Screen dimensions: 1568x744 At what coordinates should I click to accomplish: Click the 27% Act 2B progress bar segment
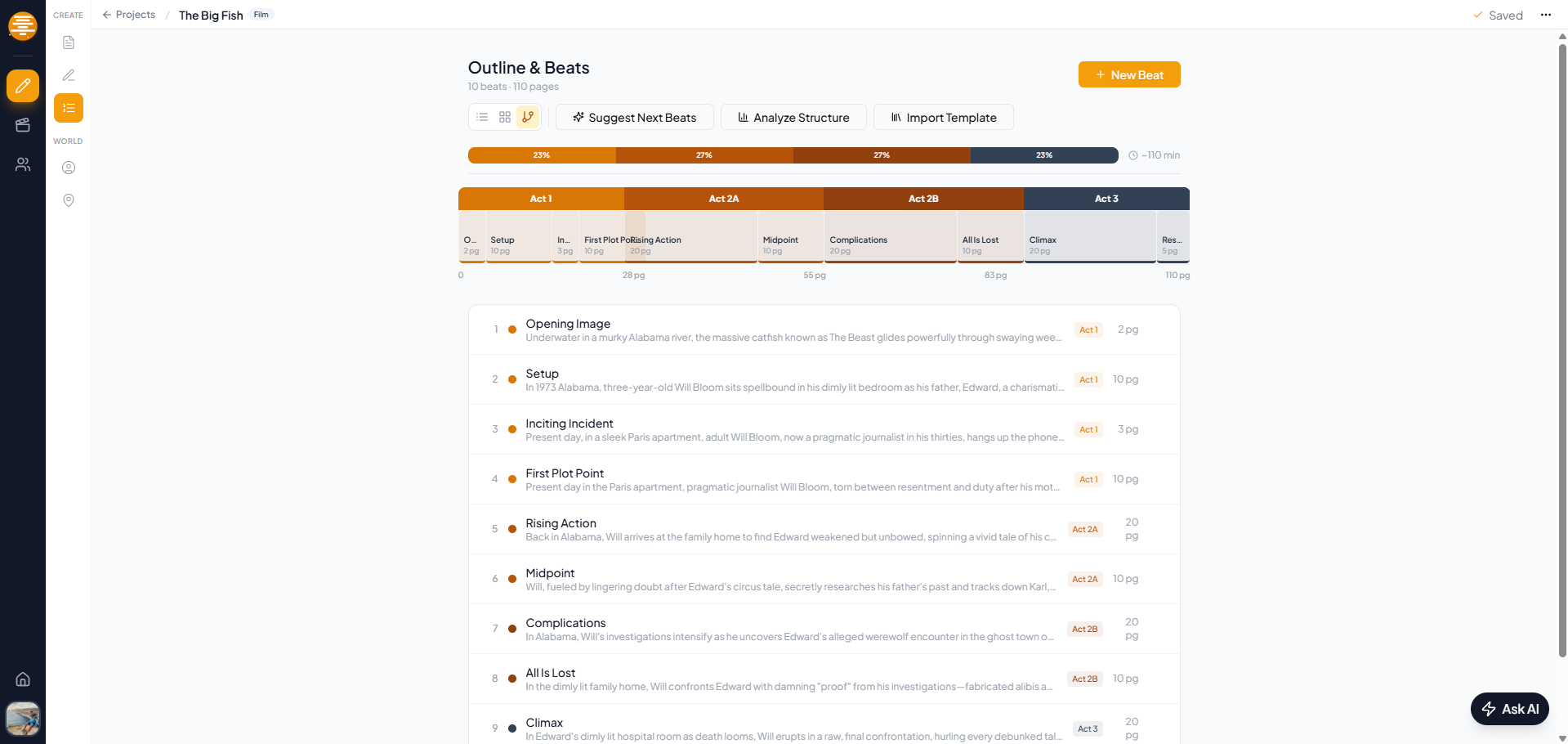click(881, 155)
